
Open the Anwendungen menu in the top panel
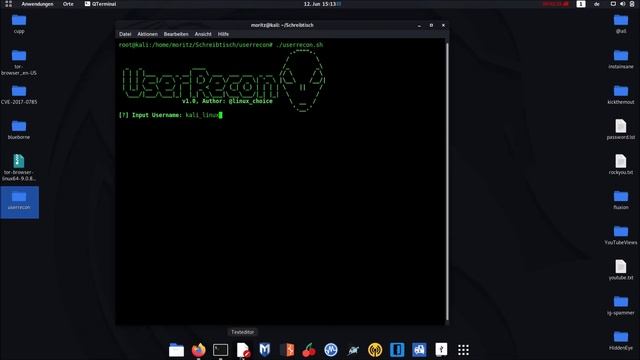(x=37, y=4)
